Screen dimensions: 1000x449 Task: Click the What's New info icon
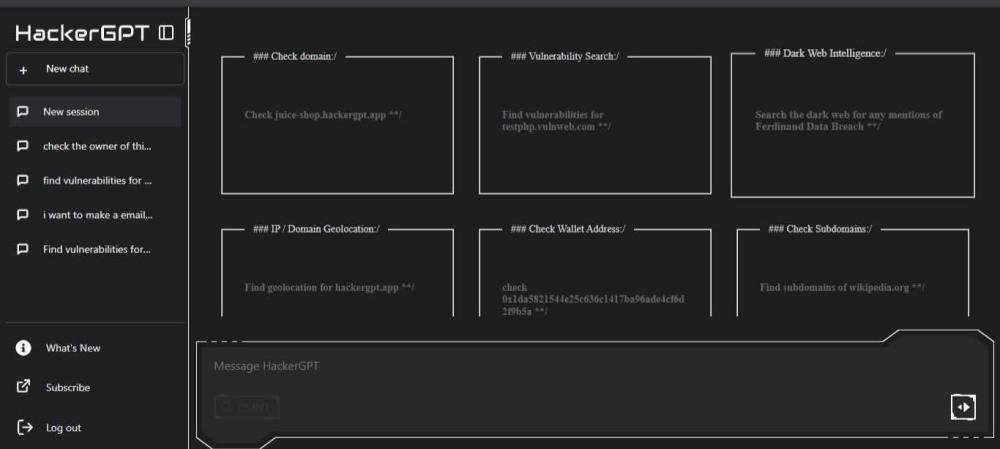(x=24, y=348)
